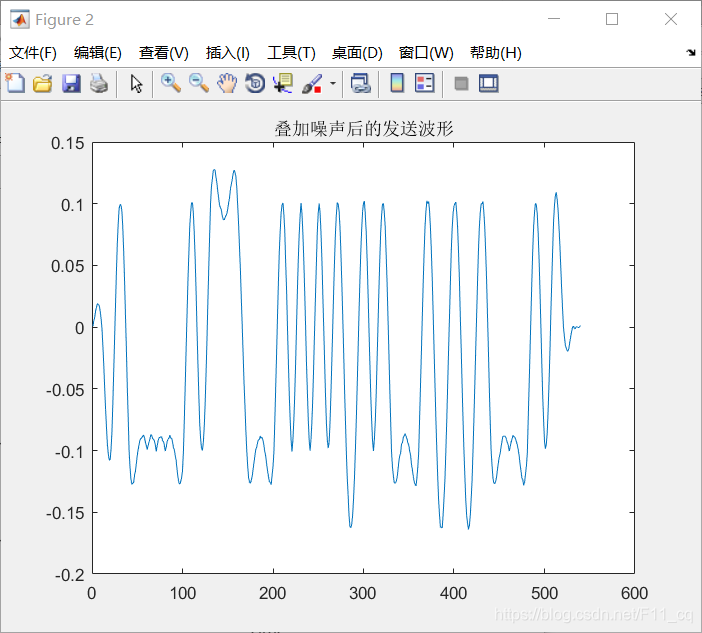Click the MATLAB logo in title bar
This screenshot has height=633, width=702.
(20, 20)
